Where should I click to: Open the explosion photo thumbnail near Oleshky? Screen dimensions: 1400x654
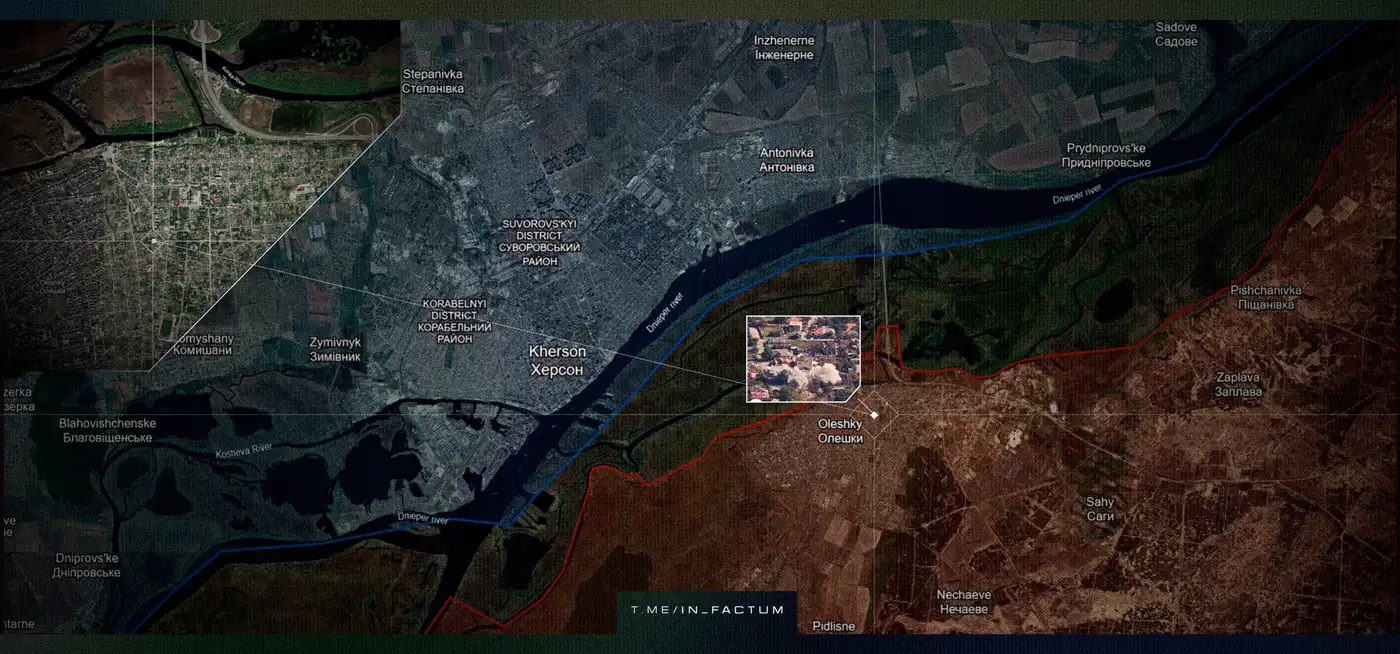pos(803,359)
